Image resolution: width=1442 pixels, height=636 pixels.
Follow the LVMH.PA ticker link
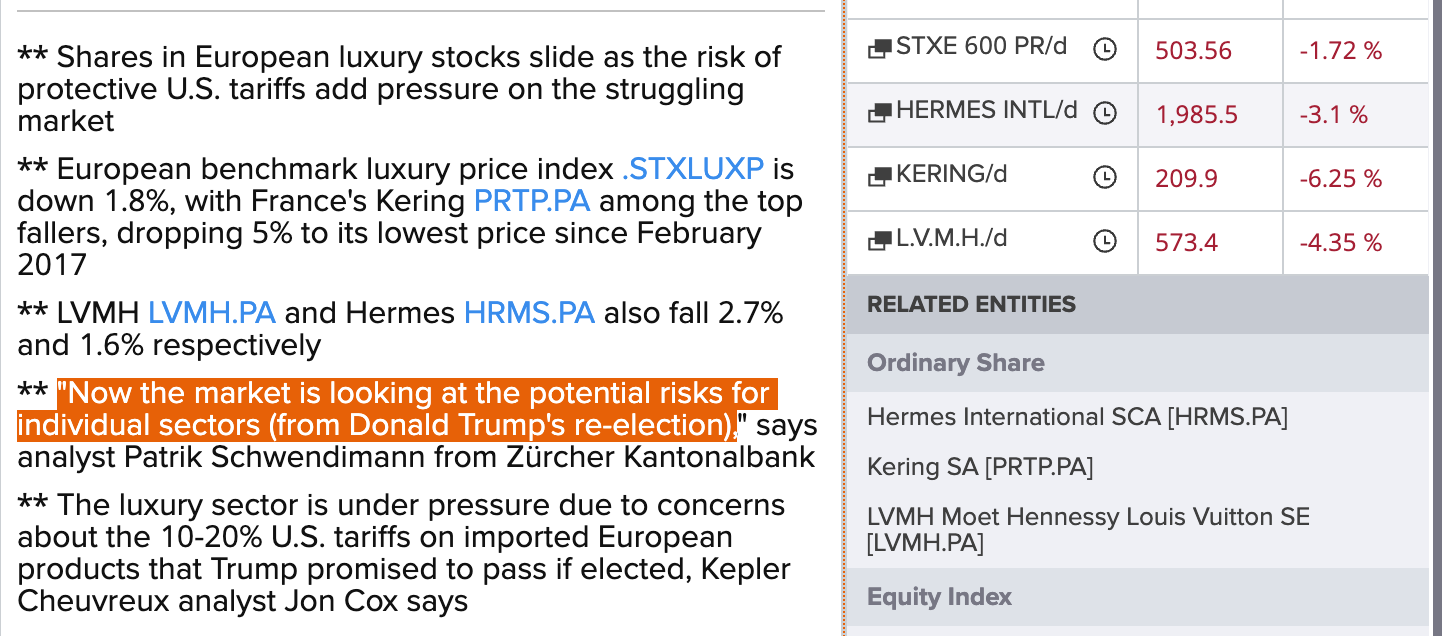212,313
